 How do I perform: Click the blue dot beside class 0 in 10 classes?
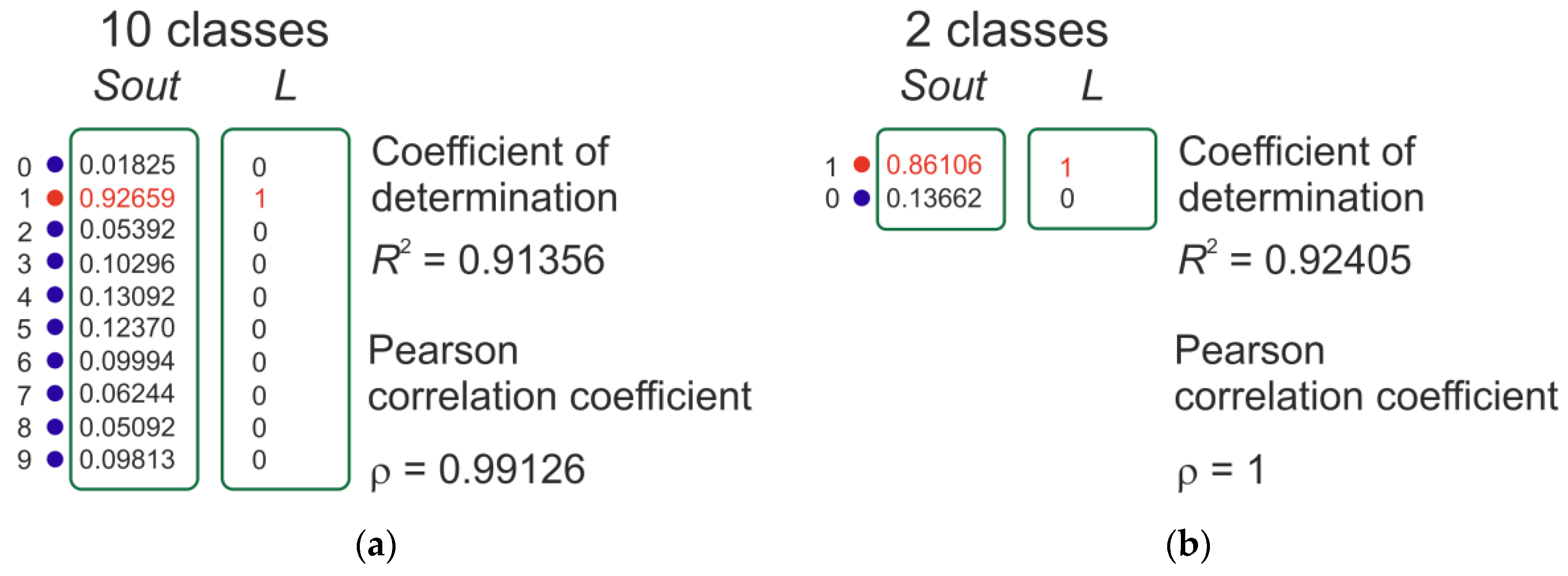tap(55, 164)
